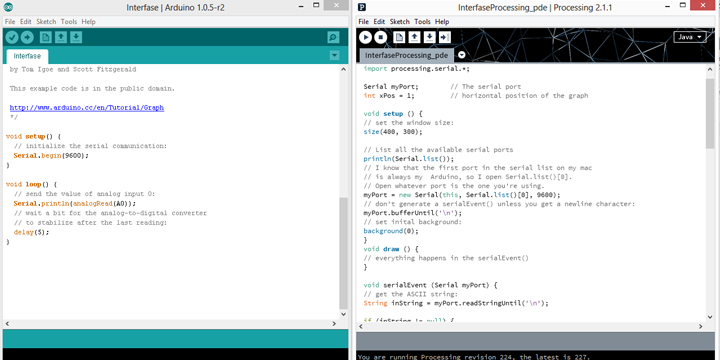Click Arduino horizontal scrollbar left arrow
The image size is (720, 360).
coord(6,324)
